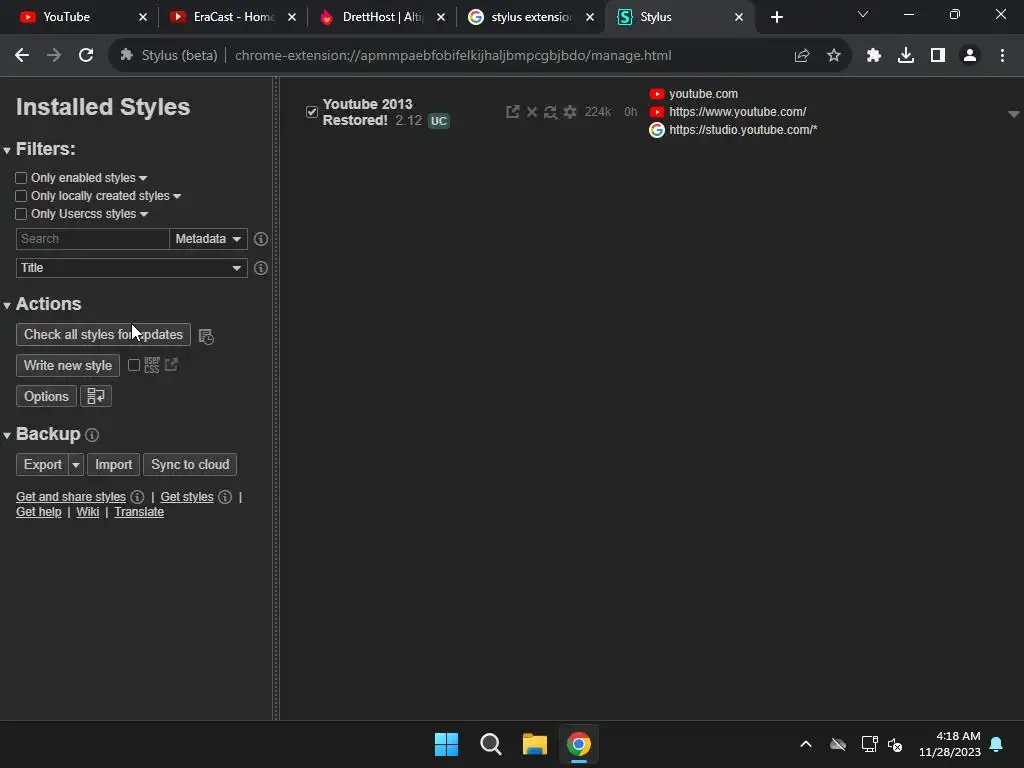Open the Chrome profile icon
Viewport: 1024px width, 768px height.
(x=970, y=56)
